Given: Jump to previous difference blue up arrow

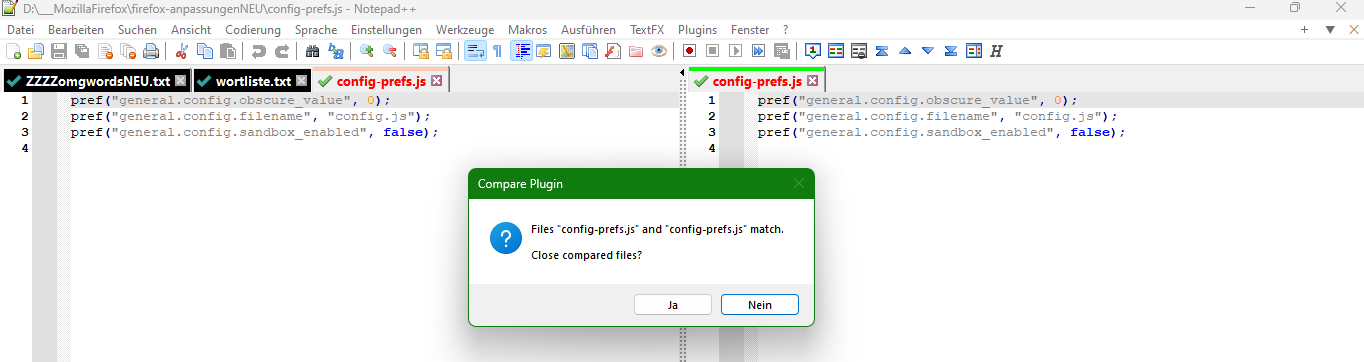Looking at the screenshot, I should coord(905,51).
